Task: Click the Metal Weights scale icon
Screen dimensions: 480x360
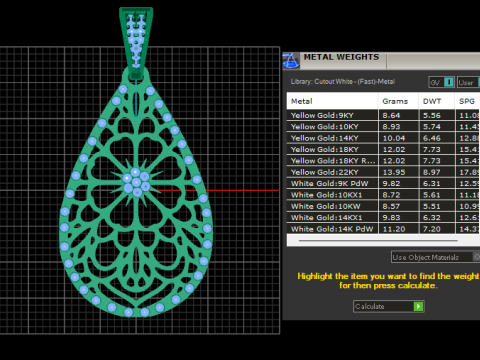Action: point(291,61)
